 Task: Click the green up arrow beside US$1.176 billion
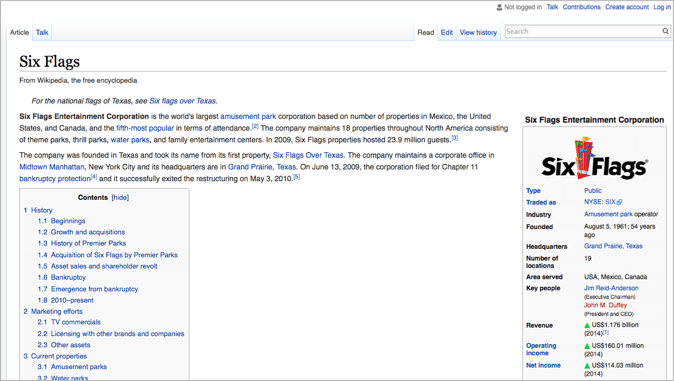click(x=587, y=326)
